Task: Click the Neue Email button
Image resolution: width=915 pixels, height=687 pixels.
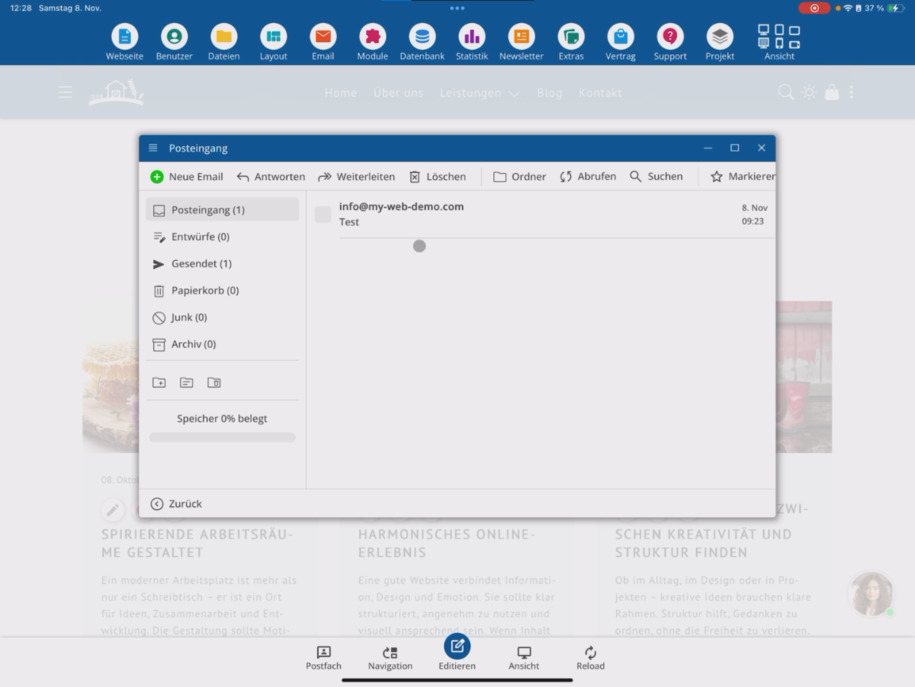Action: pos(187,176)
